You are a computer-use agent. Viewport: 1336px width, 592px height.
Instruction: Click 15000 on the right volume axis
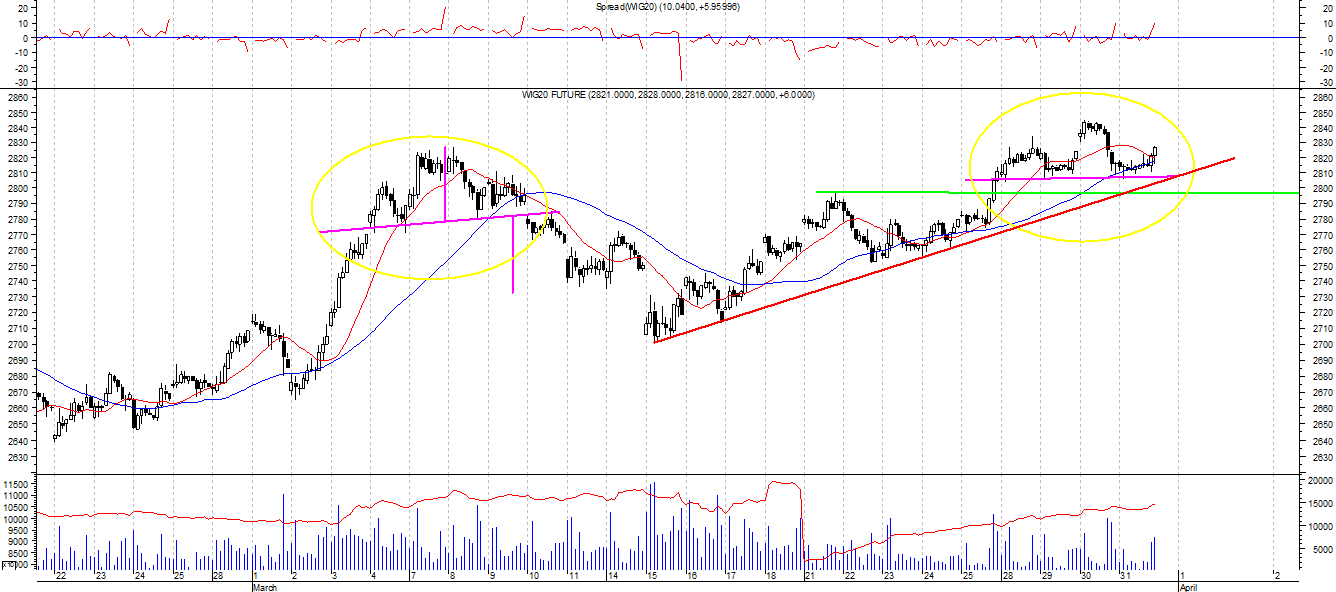click(x=1320, y=504)
